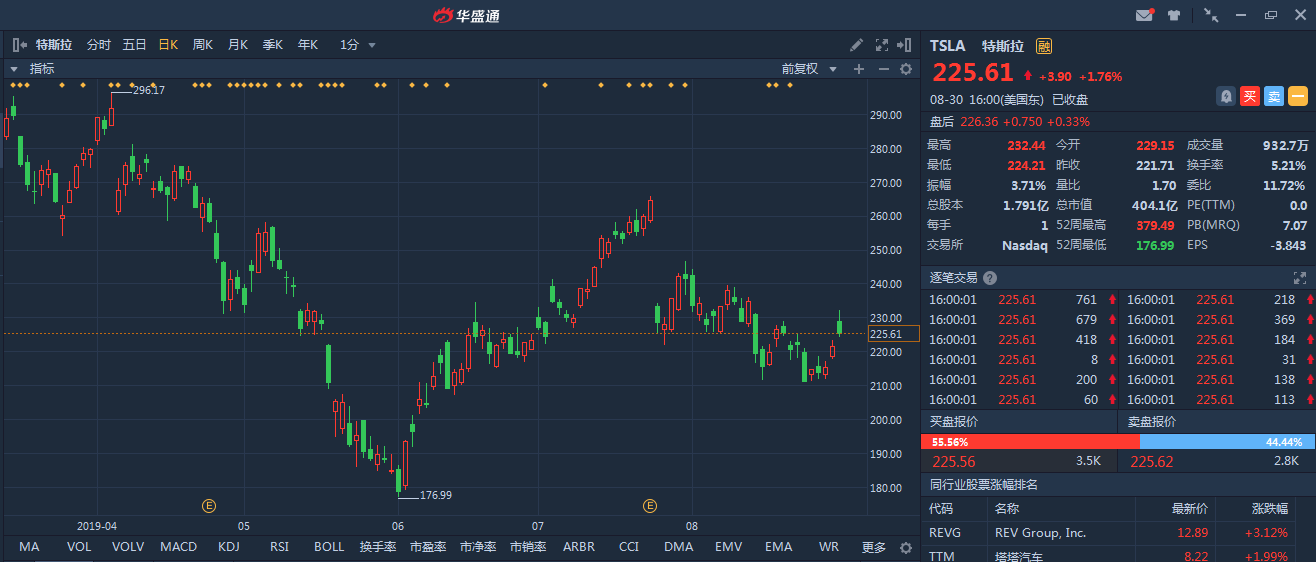The image size is (1316, 562).
Task: Set a price alert with bell icon
Action: [x=1226, y=97]
